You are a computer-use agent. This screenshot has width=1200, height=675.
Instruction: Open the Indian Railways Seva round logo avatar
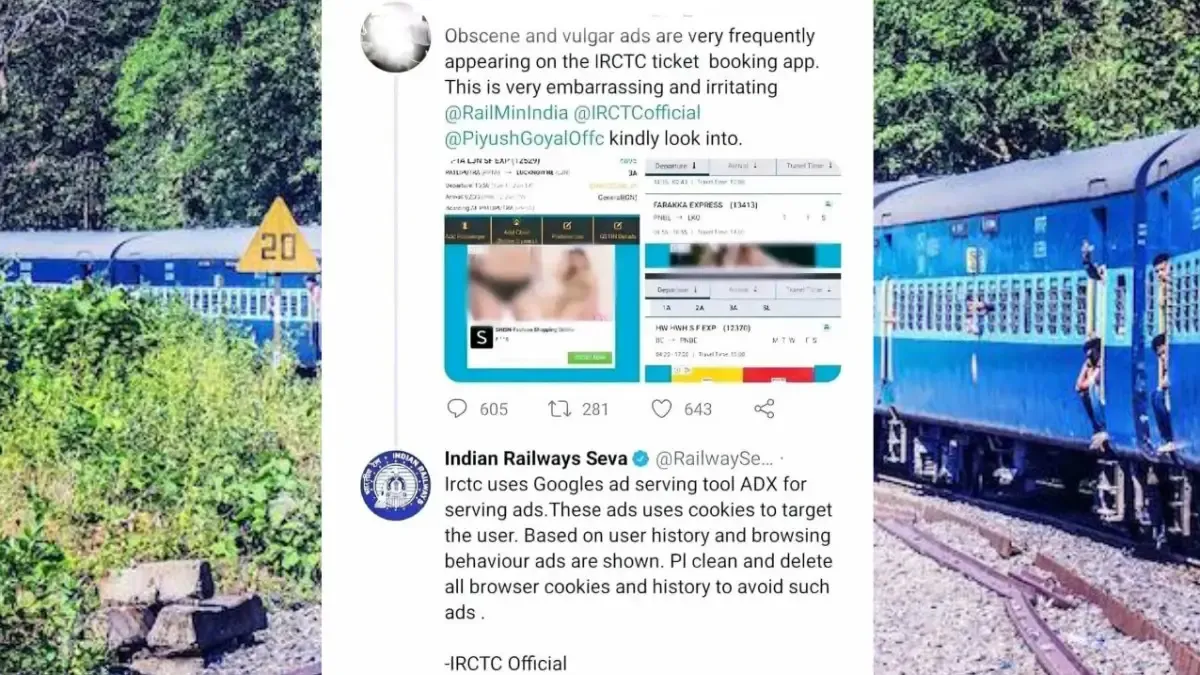395,485
